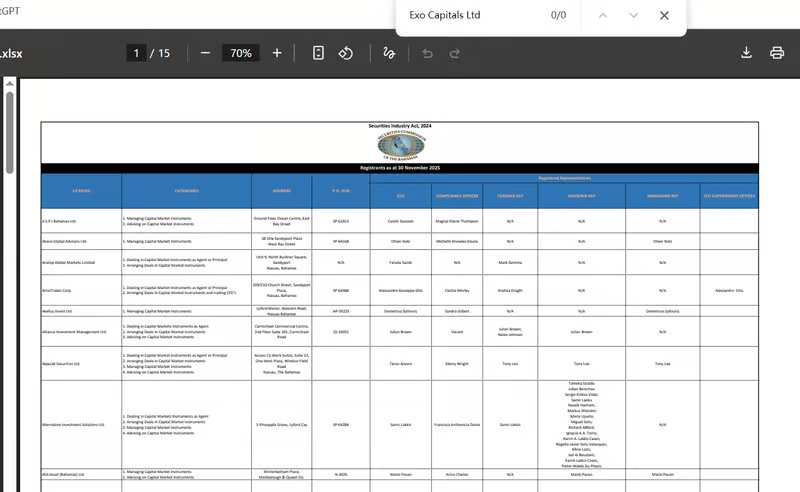Click the 70% zoom level box
800x492 pixels.
[240, 53]
